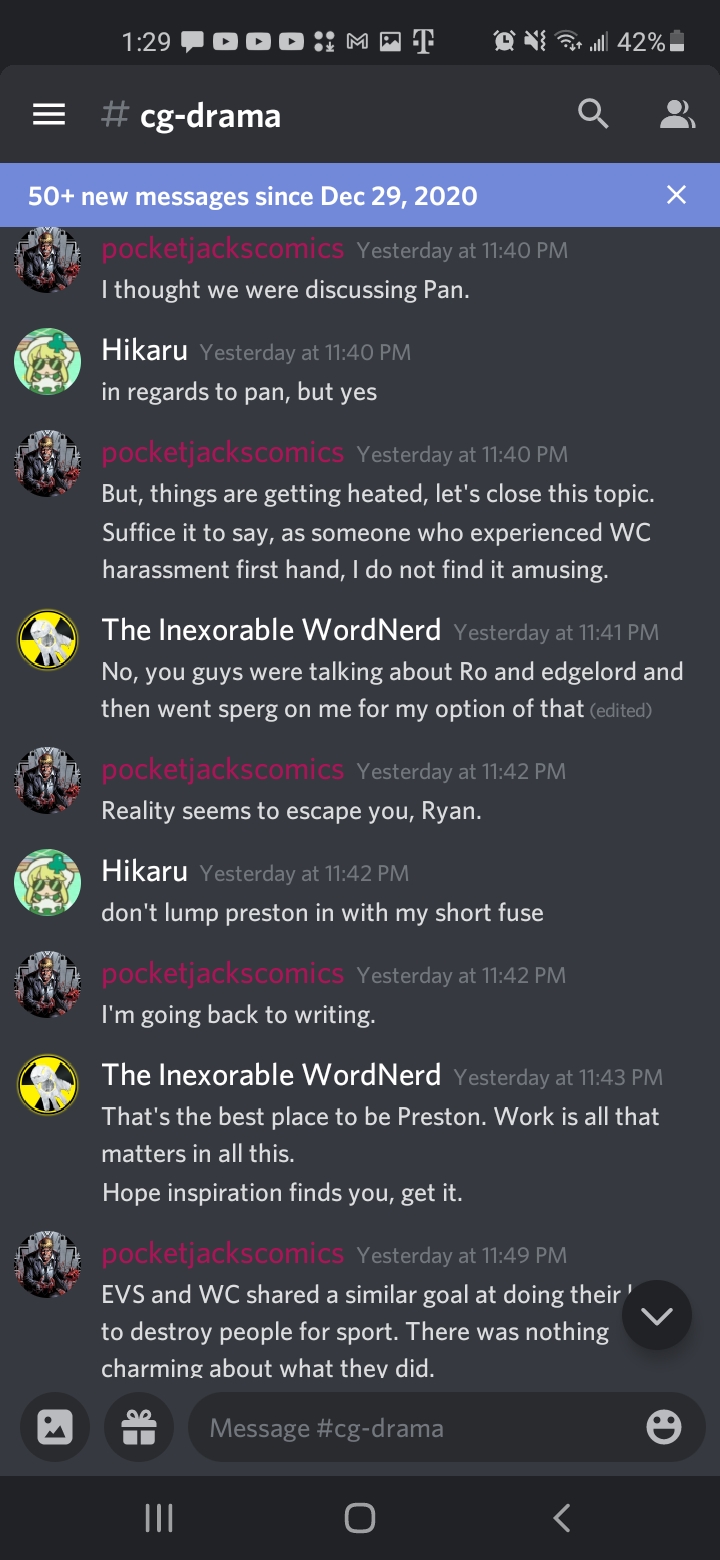The width and height of the screenshot is (720, 1560).
Task: Tap the Hikaru username at 11:42 PM
Action: tap(144, 871)
